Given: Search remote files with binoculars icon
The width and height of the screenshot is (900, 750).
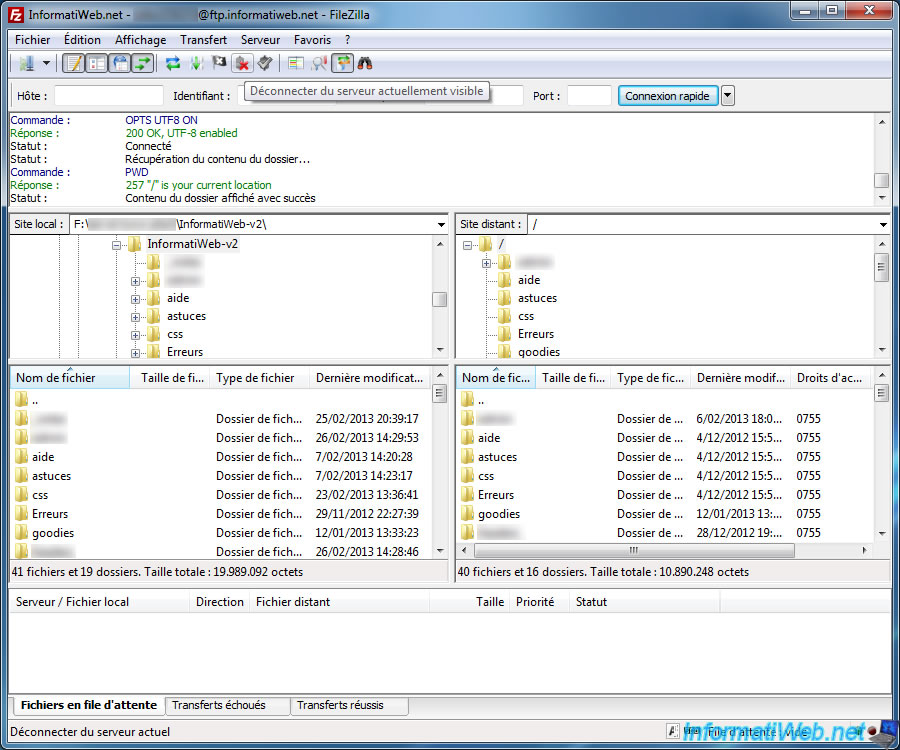Looking at the screenshot, I should [365, 63].
